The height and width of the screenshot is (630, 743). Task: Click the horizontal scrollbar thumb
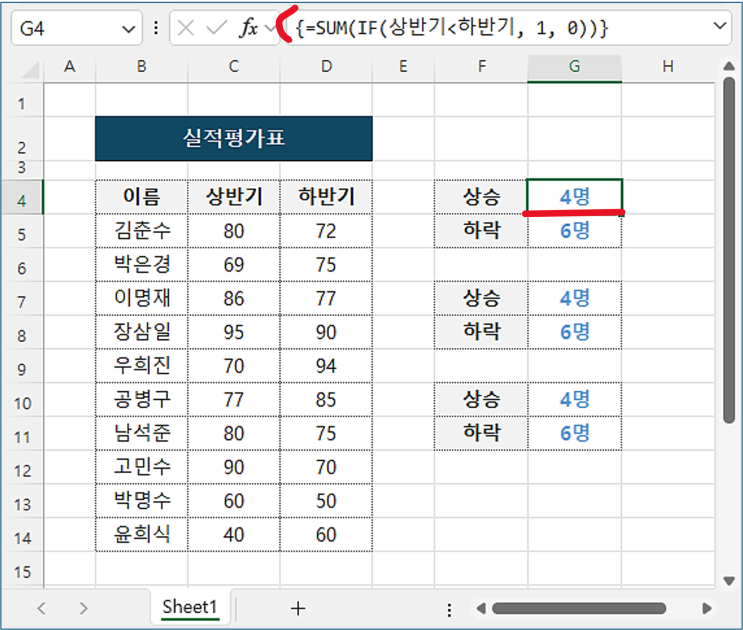tap(579, 608)
